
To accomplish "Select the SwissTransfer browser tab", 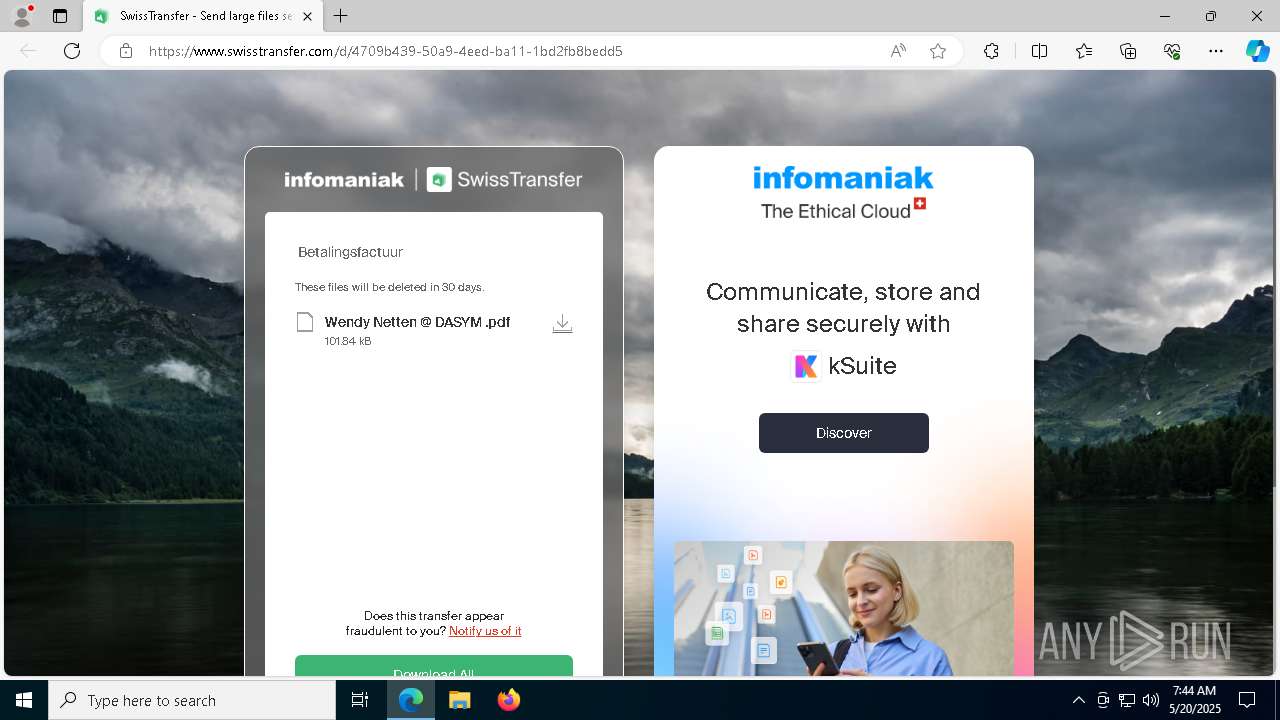I will 203,16.
